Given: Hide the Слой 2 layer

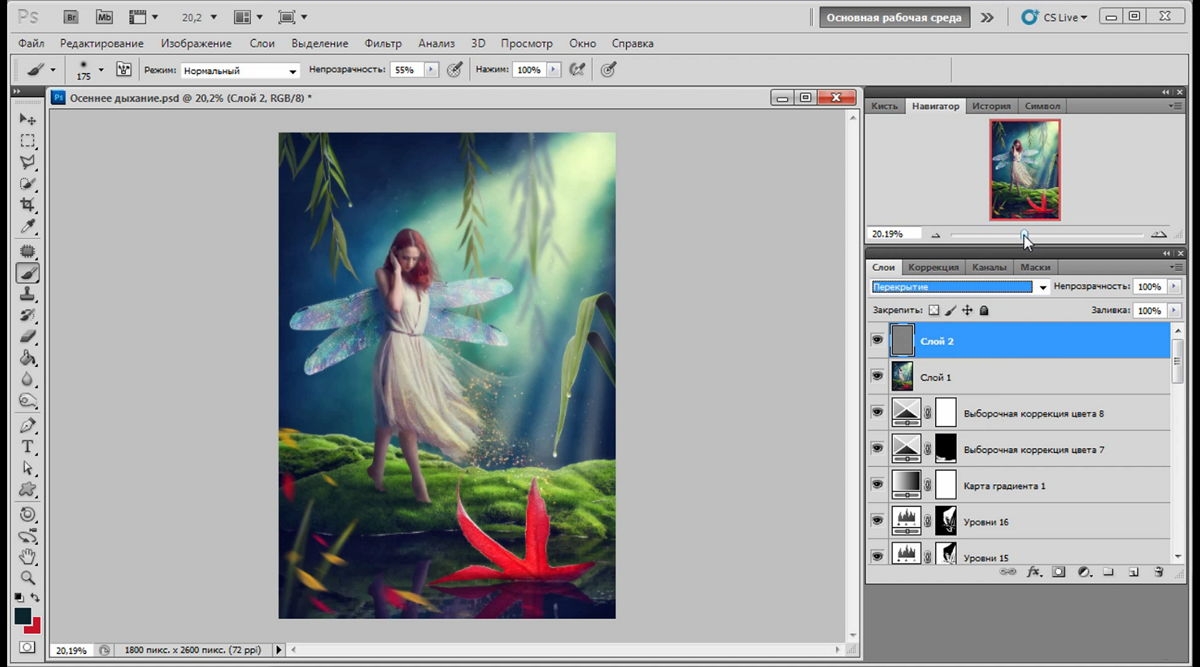Looking at the screenshot, I should 877,341.
